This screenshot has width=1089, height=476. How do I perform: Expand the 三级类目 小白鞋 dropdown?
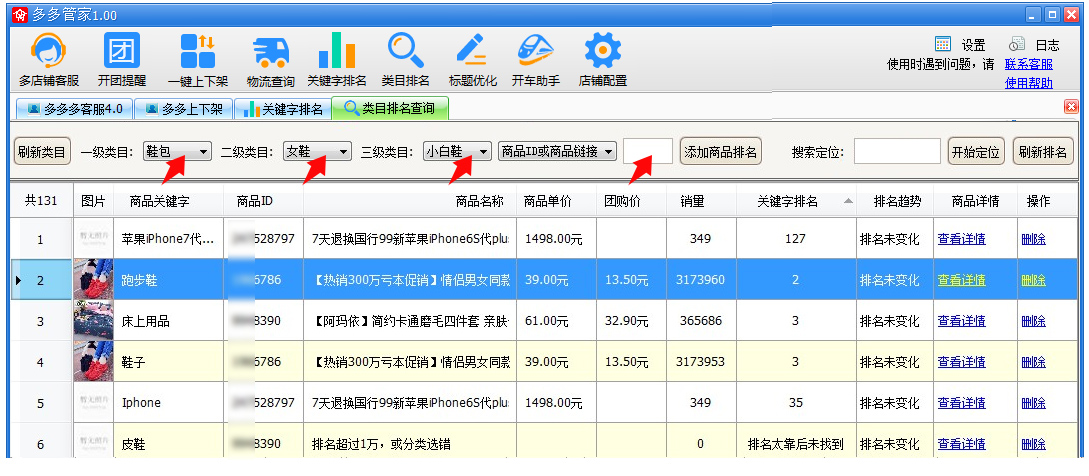tap(458, 151)
